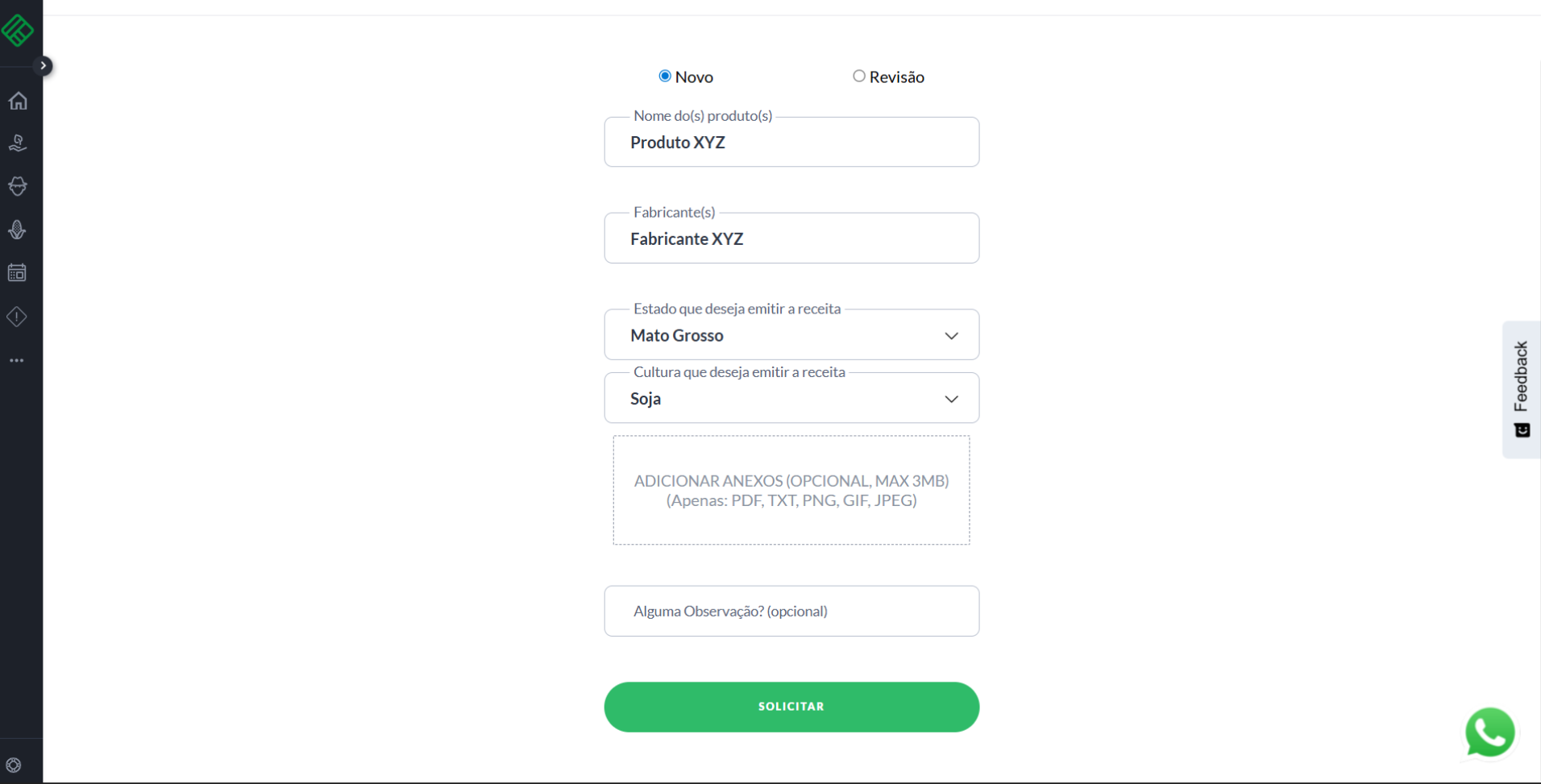Click the help icon at sidebar bottom

[x=14, y=765]
